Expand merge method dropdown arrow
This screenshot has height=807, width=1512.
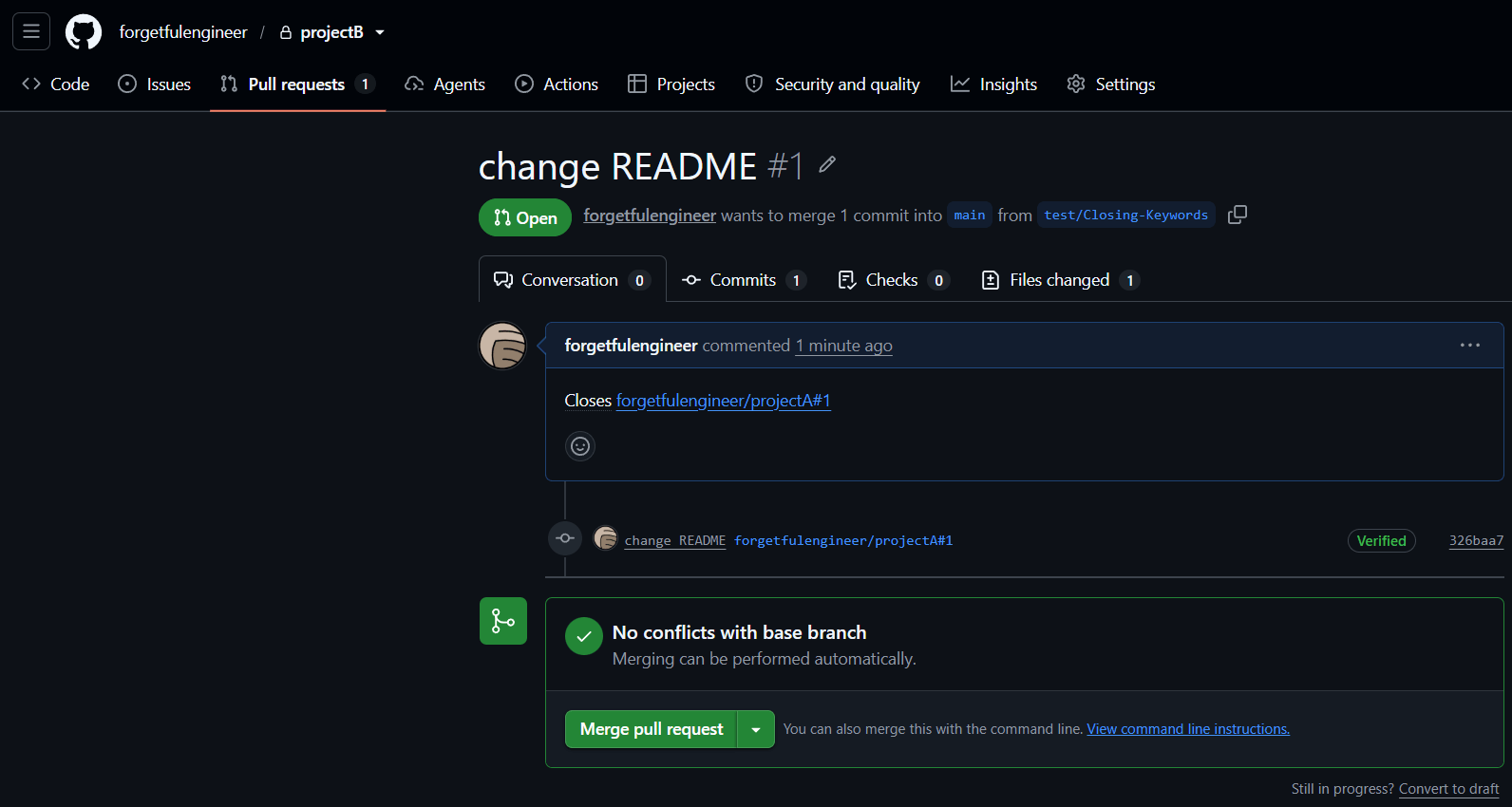756,729
